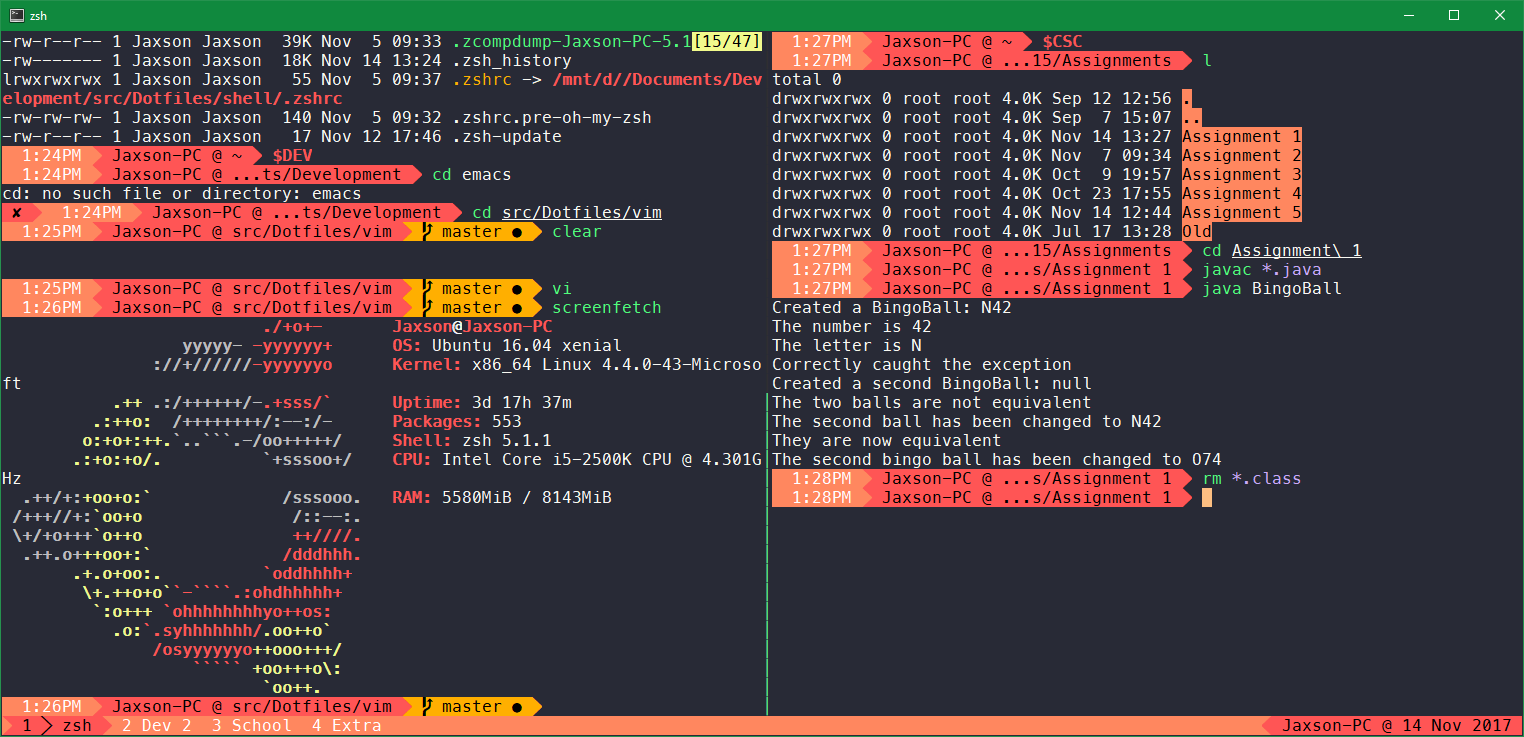The width and height of the screenshot is (1524, 737).
Task: Click the .zcompdump-Jaxson-PC-5.1 file name
Action: pyautogui.click(x=571, y=42)
